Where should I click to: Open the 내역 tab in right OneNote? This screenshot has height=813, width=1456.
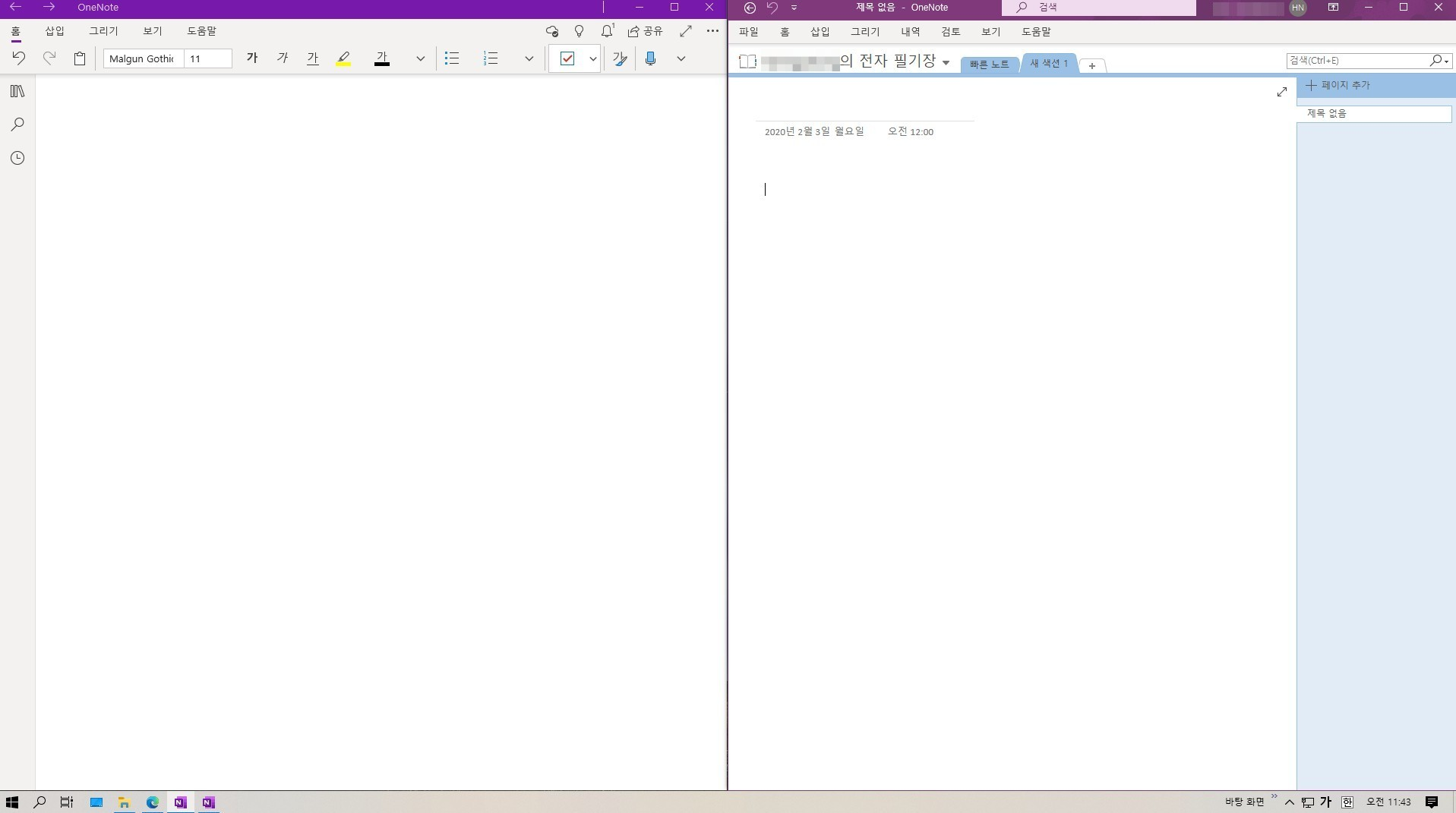click(x=911, y=32)
